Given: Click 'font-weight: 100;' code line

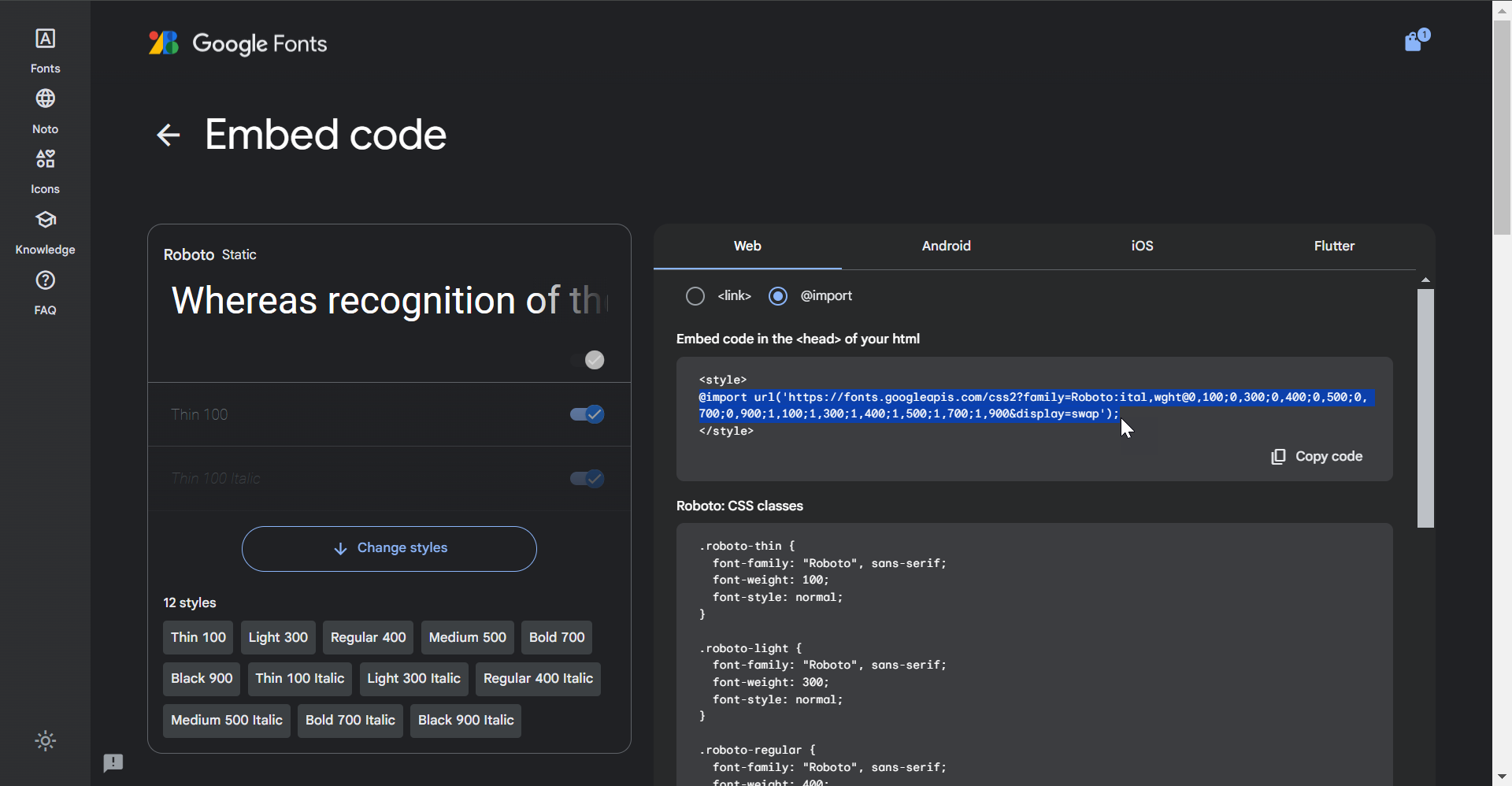Looking at the screenshot, I should click(771, 580).
